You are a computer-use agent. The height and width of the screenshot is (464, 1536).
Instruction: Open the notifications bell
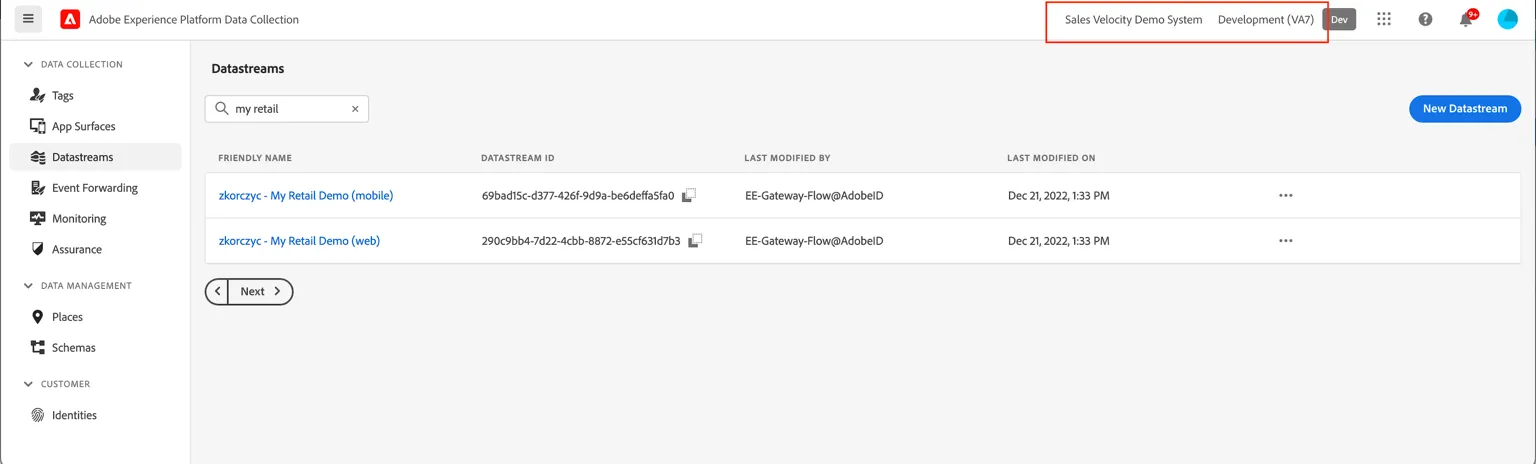tap(1467, 19)
